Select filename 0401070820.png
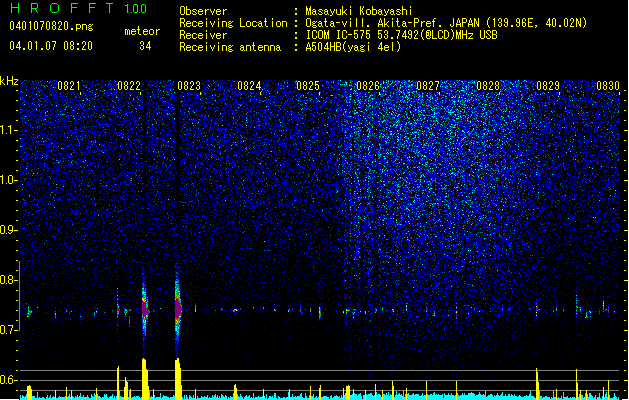Image resolution: width=629 pixels, height=400 pixels. click(x=51, y=27)
